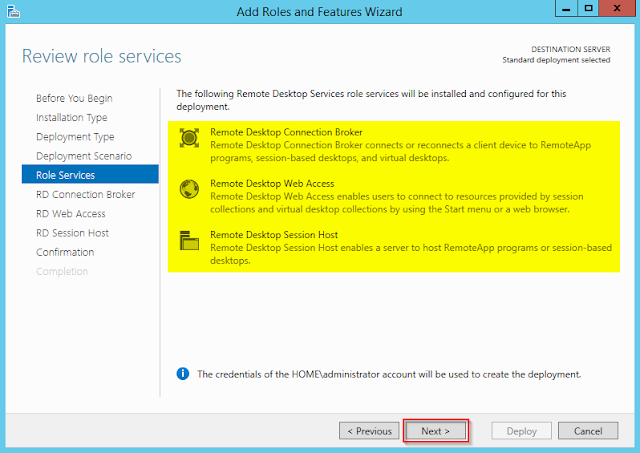Click the Confirmation step in the sidebar
Viewport: 640px width, 453px height.
click(65, 252)
